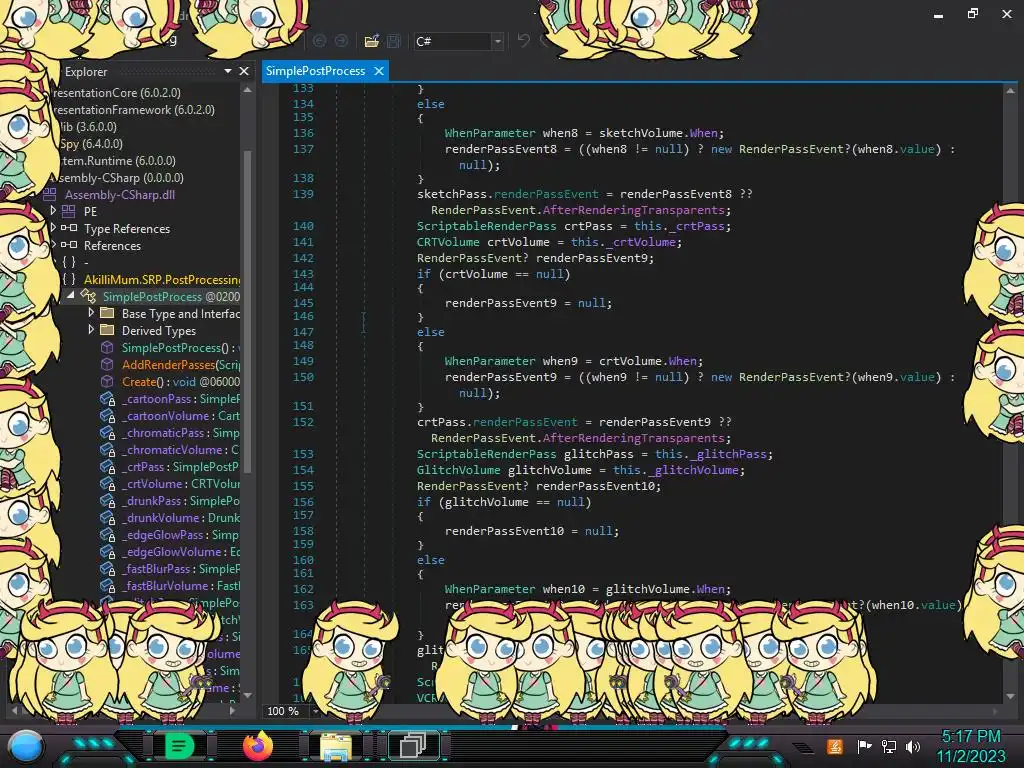Click the Type References icon
Viewport: 1024px width, 768px height.
point(69,228)
